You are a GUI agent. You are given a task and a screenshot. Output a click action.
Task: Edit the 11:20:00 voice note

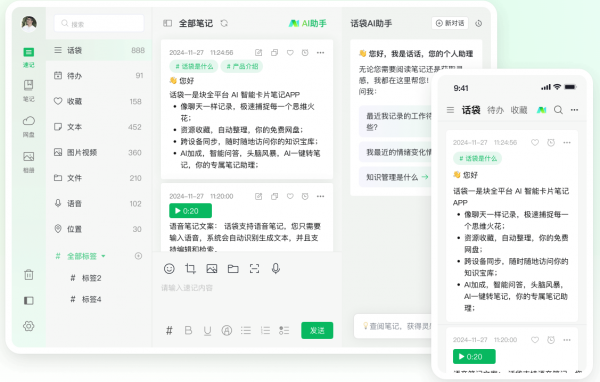(x=259, y=196)
